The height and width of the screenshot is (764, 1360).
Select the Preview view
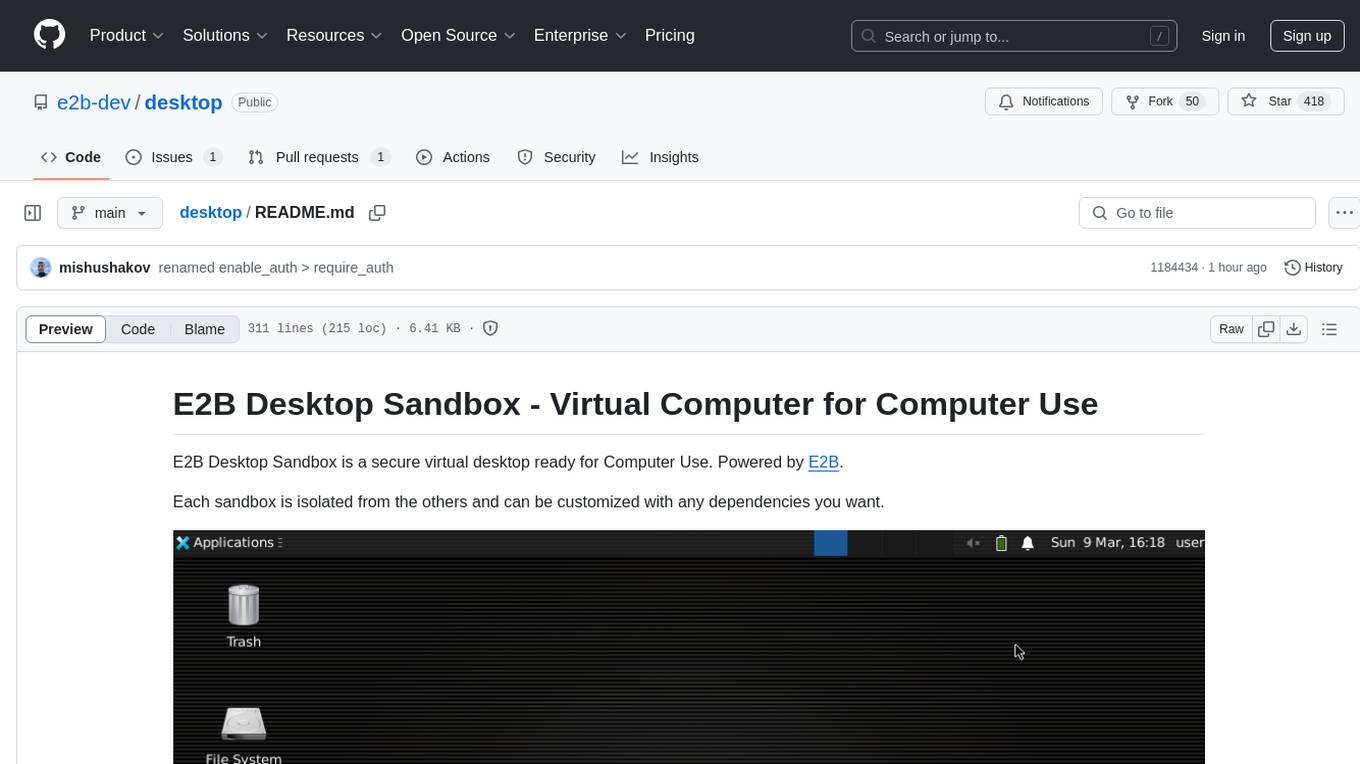point(66,329)
